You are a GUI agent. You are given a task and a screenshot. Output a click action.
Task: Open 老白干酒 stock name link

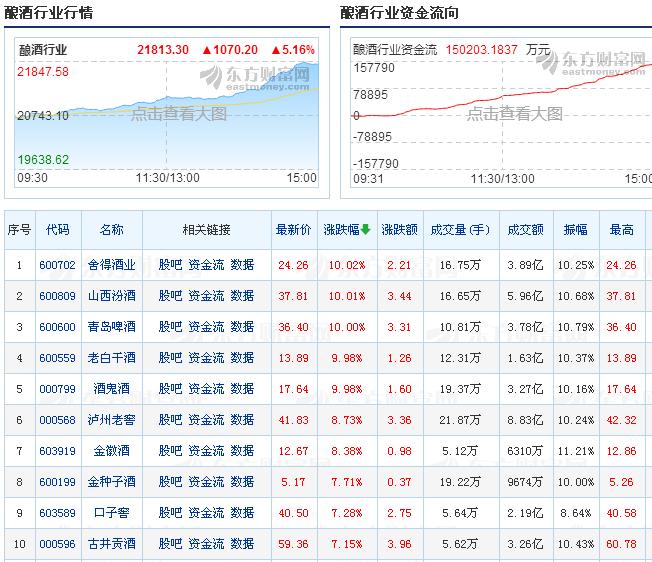(x=111, y=358)
